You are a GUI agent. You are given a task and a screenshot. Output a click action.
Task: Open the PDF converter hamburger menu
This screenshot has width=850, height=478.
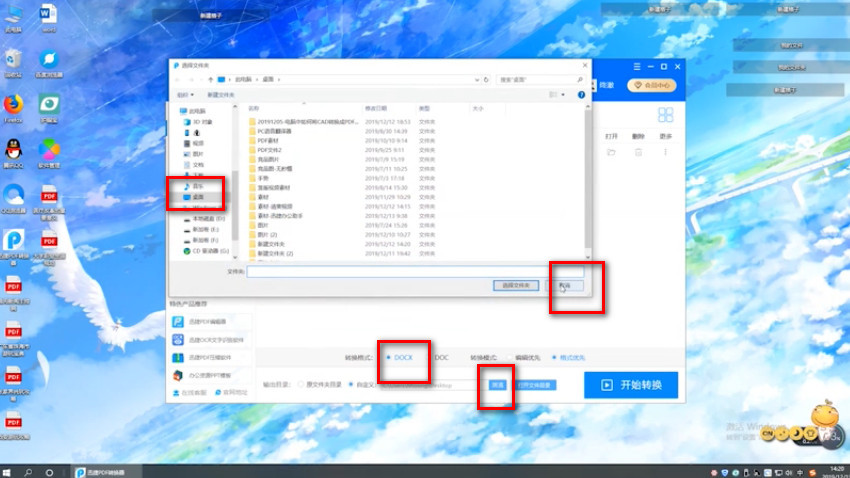click(x=637, y=67)
